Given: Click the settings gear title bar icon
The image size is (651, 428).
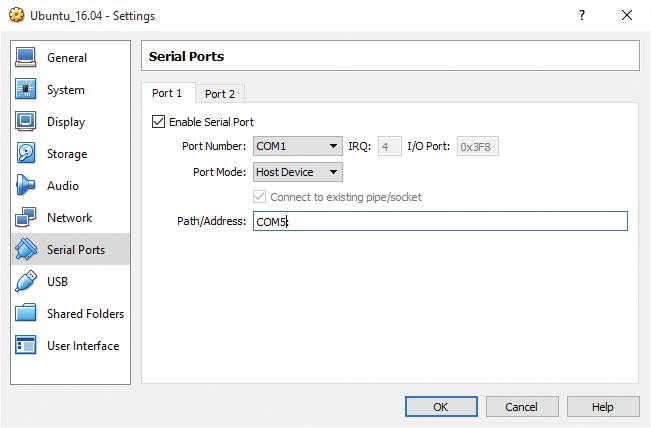Looking at the screenshot, I should click(x=17, y=15).
